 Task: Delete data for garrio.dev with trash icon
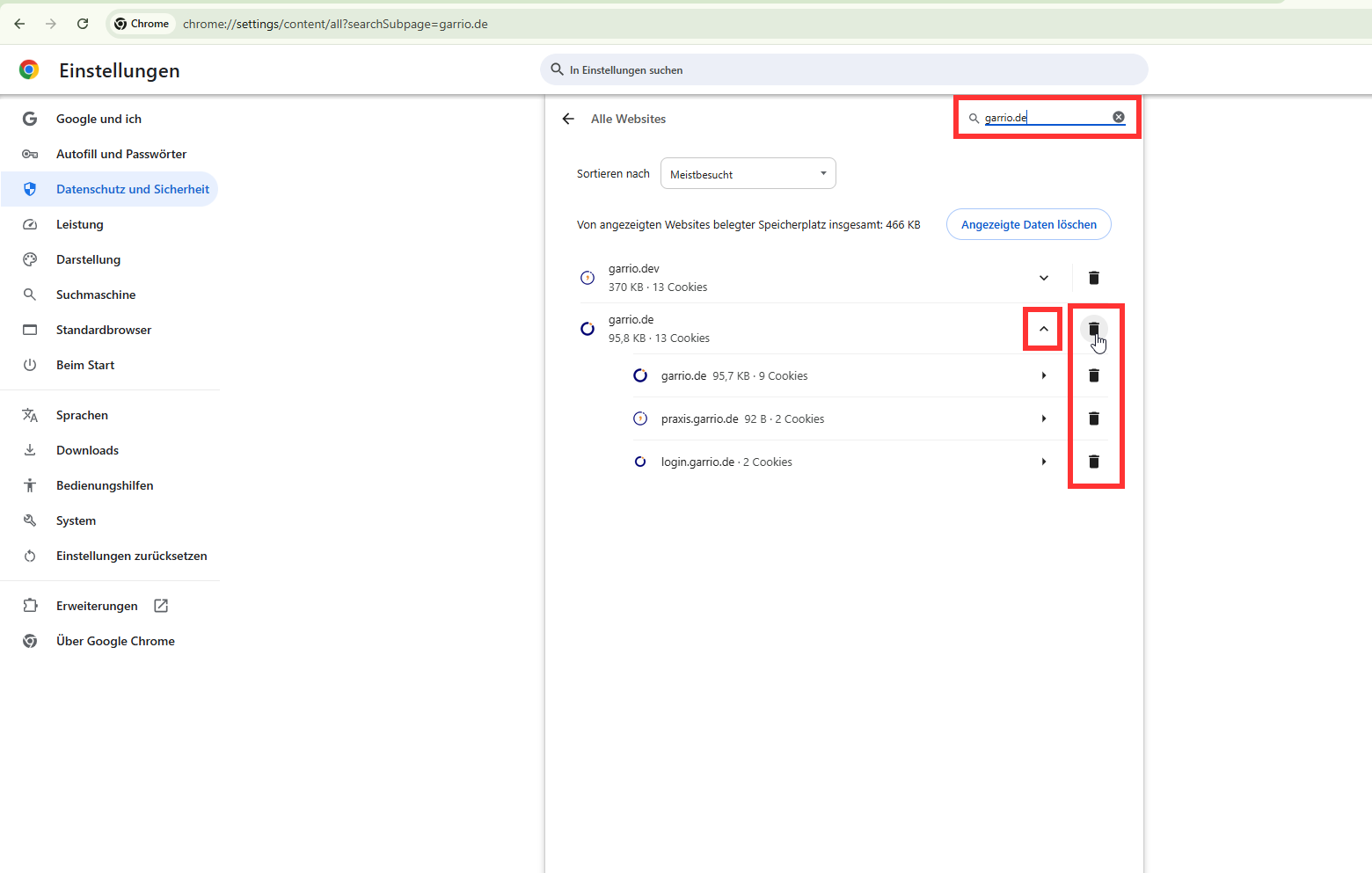click(x=1094, y=278)
